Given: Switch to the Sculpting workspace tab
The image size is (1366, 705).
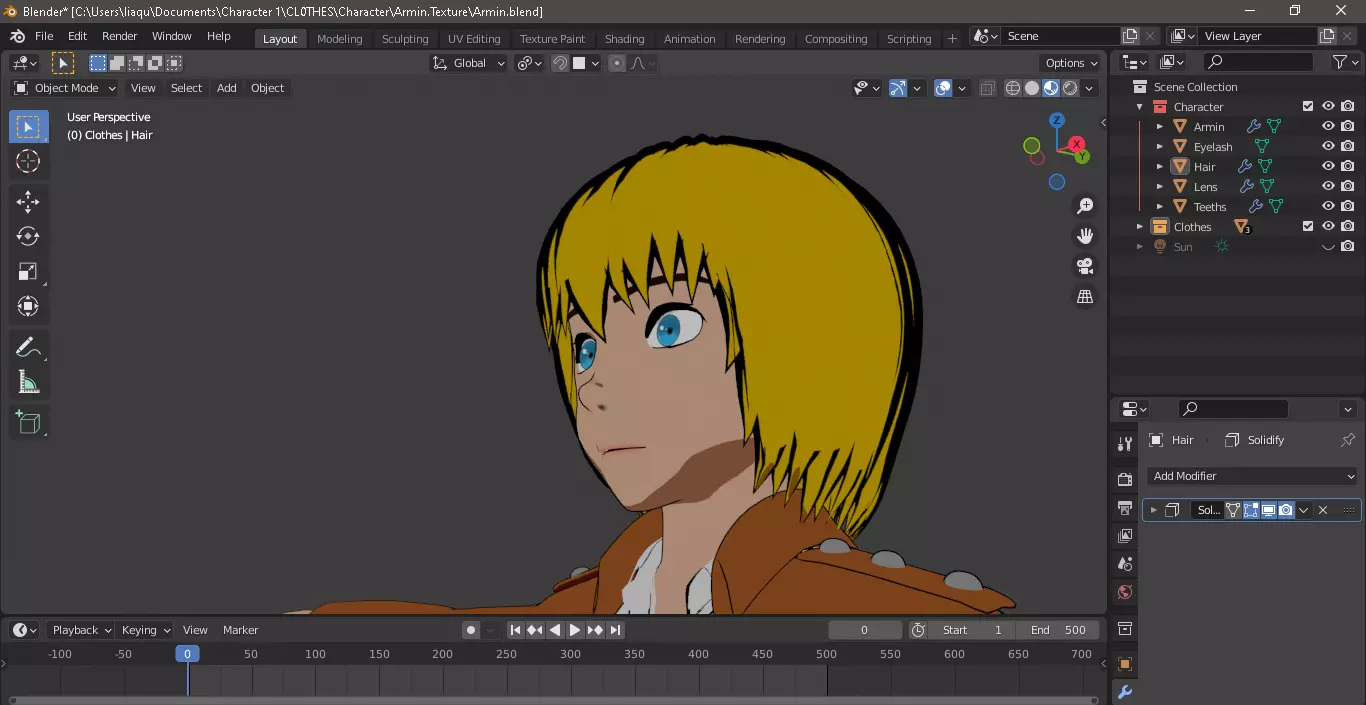Looking at the screenshot, I should click(x=405, y=39).
